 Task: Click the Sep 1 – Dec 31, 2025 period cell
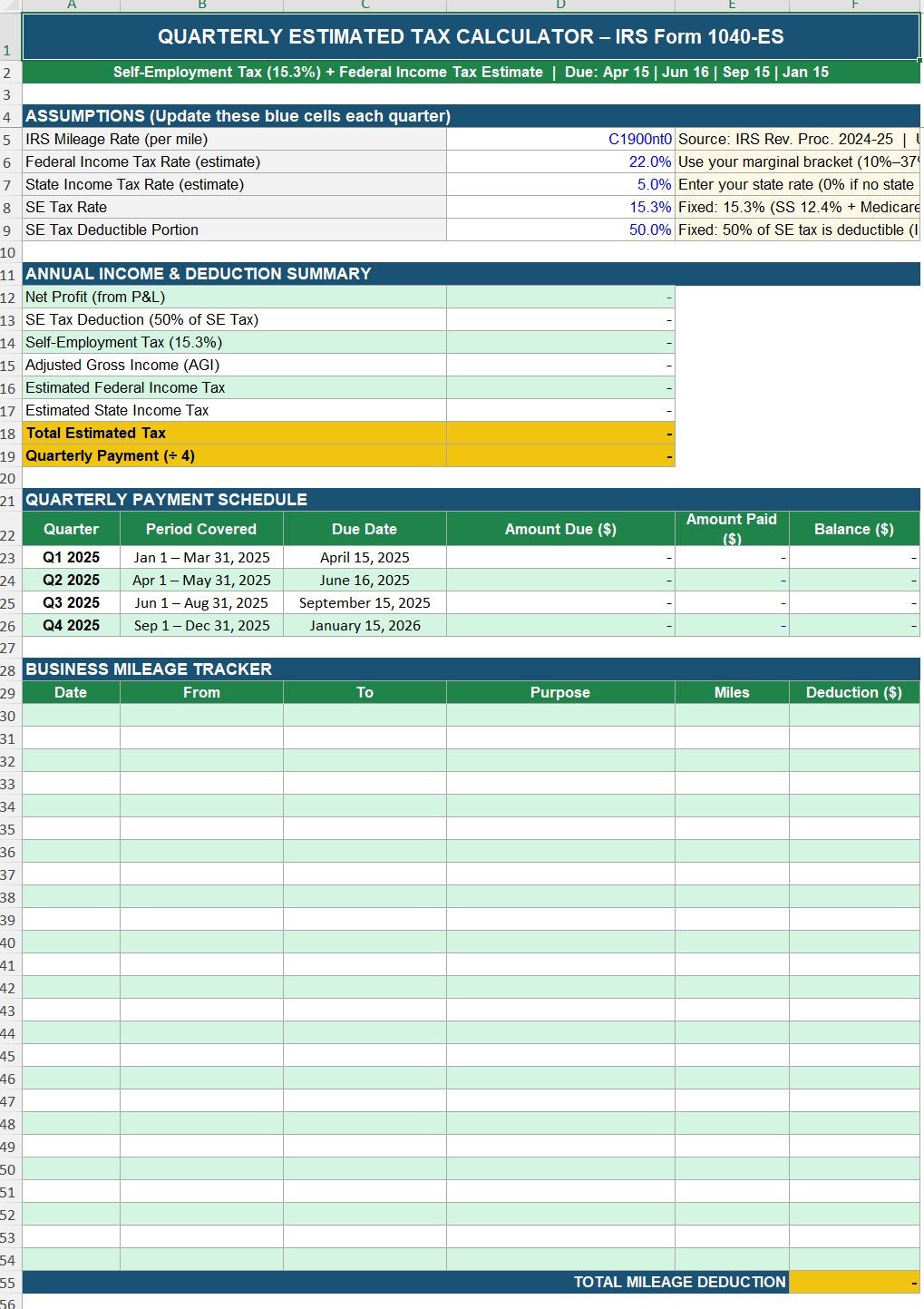point(201,625)
